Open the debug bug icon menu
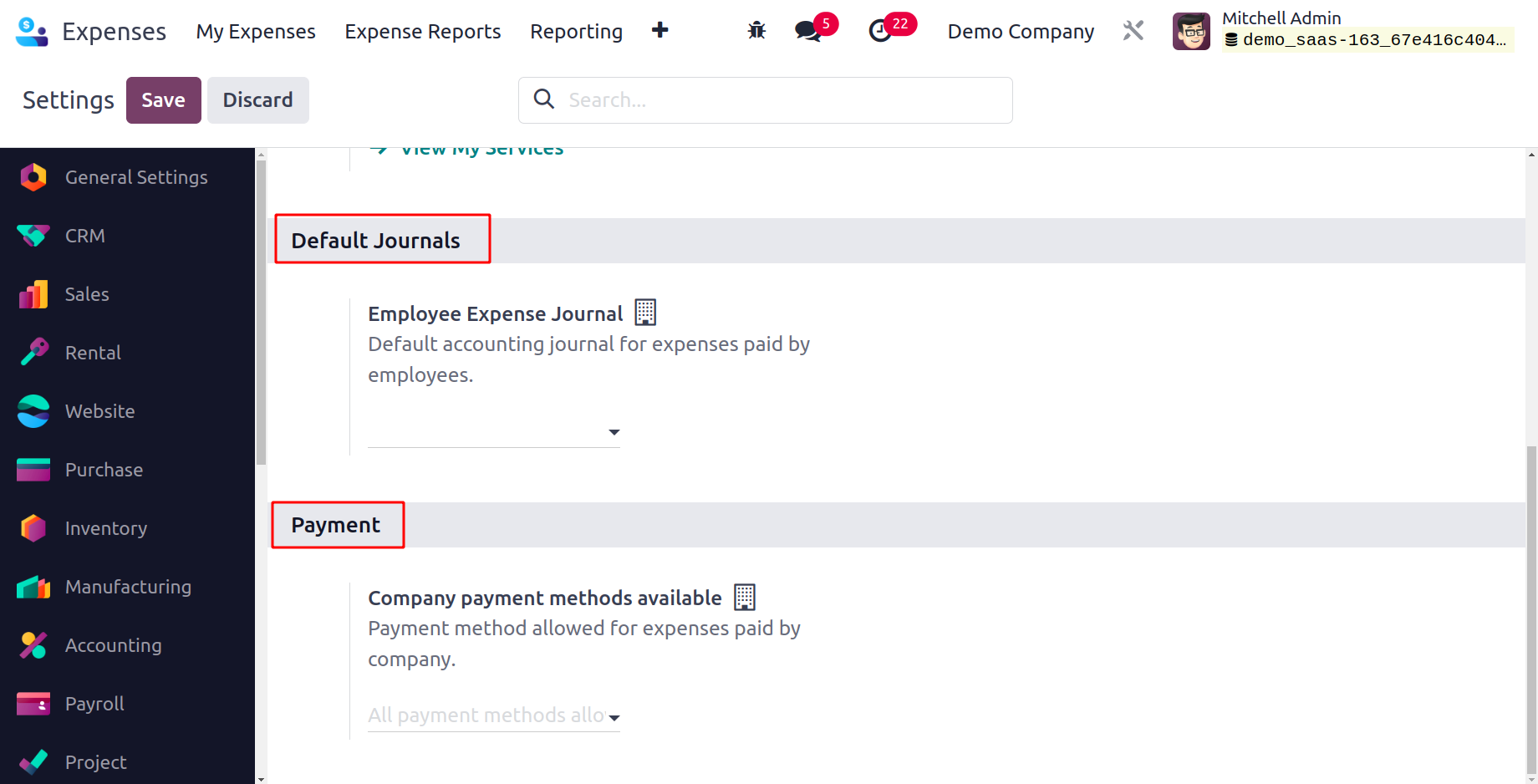The width and height of the screenshot is (1538, 784). click(x=756, y=31)
